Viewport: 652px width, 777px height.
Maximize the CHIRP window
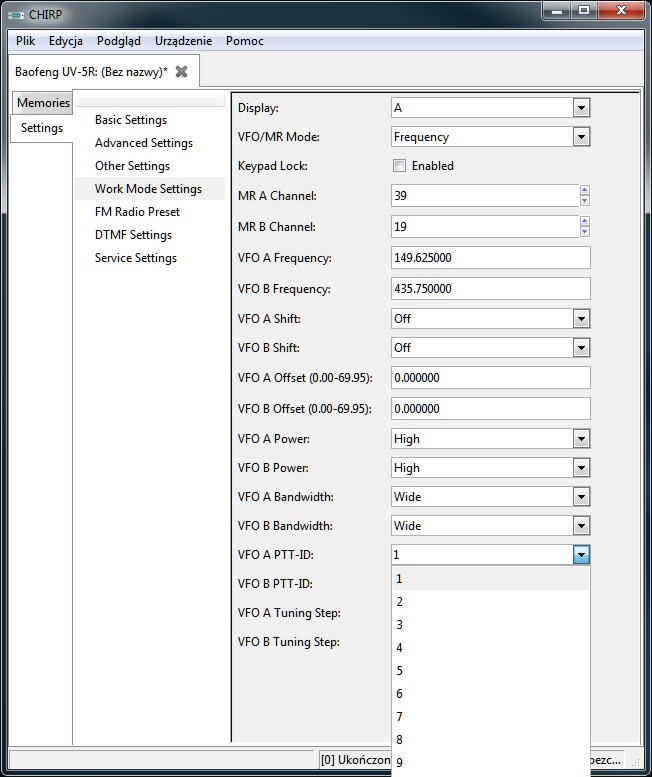584,10
